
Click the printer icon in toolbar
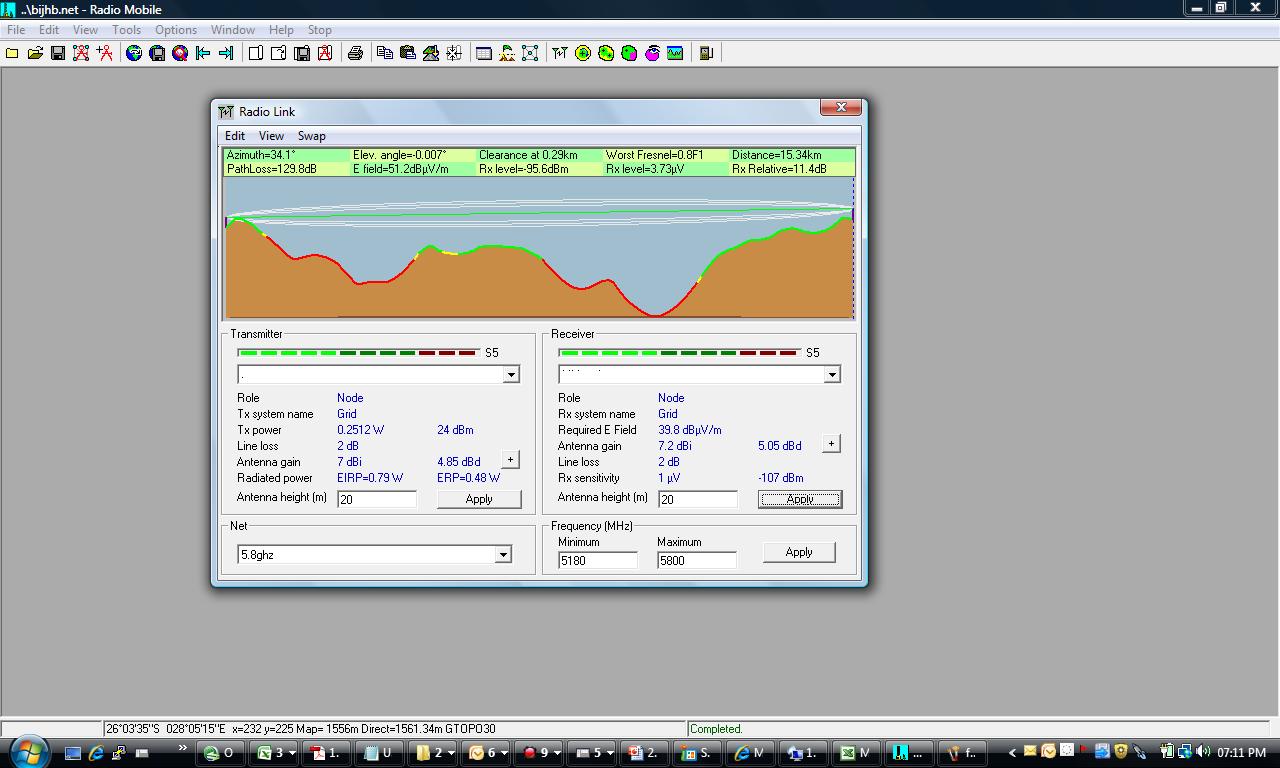pyautogui.click(x=355, y=53)
